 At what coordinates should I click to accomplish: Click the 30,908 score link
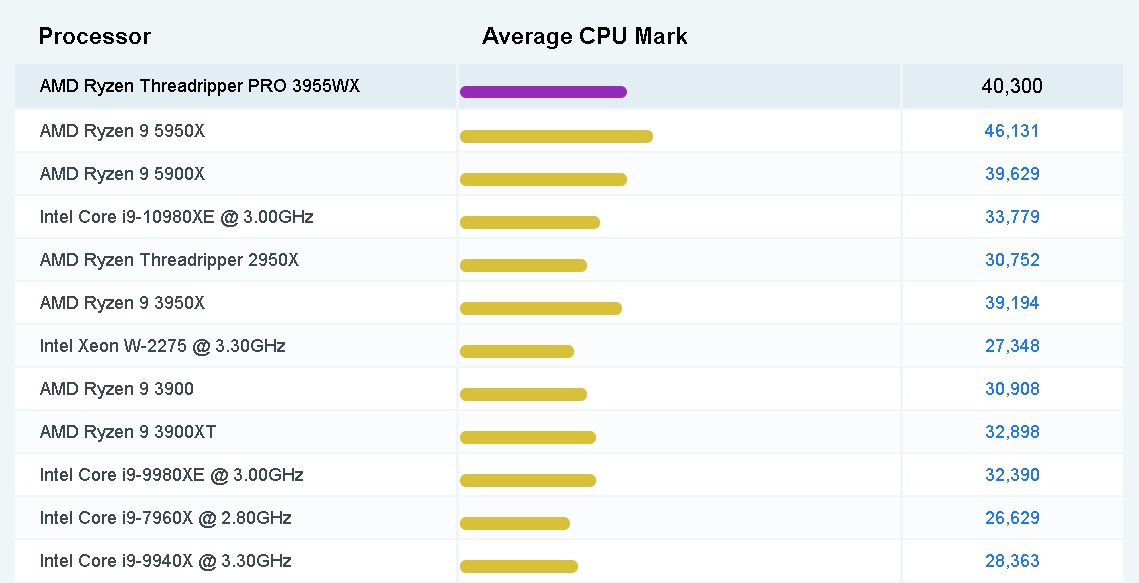(x=1012, y=389)
